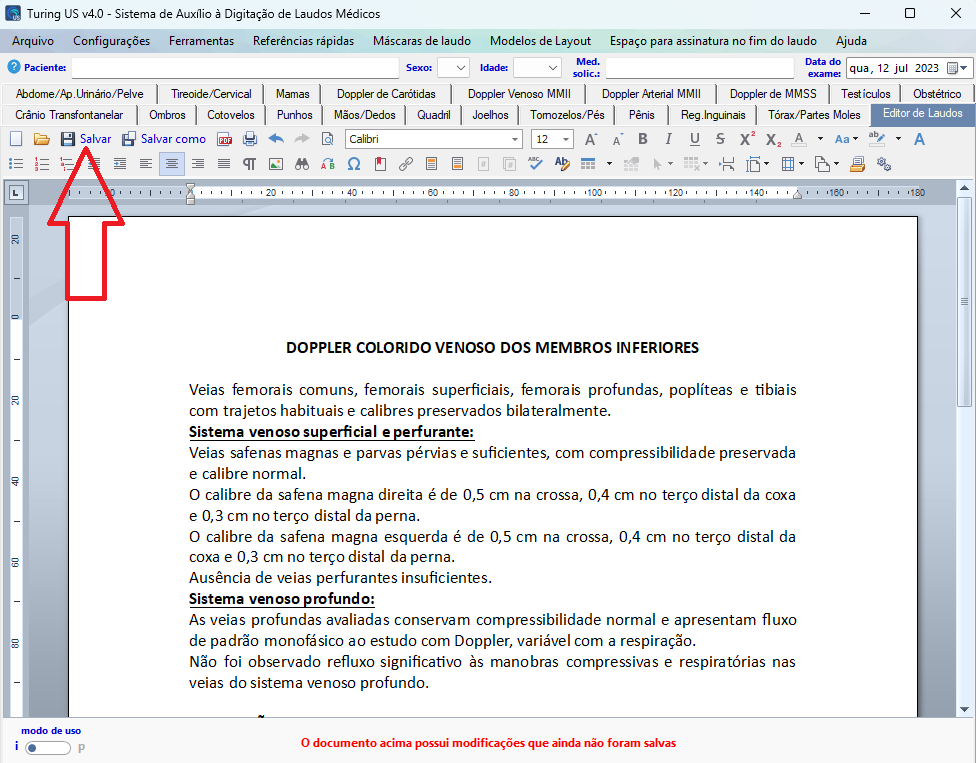The image size is (976, 763).
Task: Click the Export to PDF icon
Action: [225, 139]
